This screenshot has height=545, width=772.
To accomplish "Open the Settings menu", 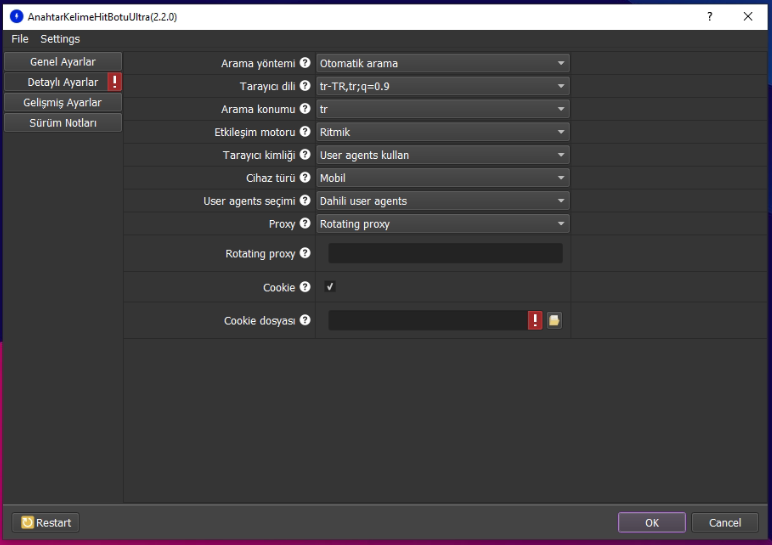I will pos(60,39).
